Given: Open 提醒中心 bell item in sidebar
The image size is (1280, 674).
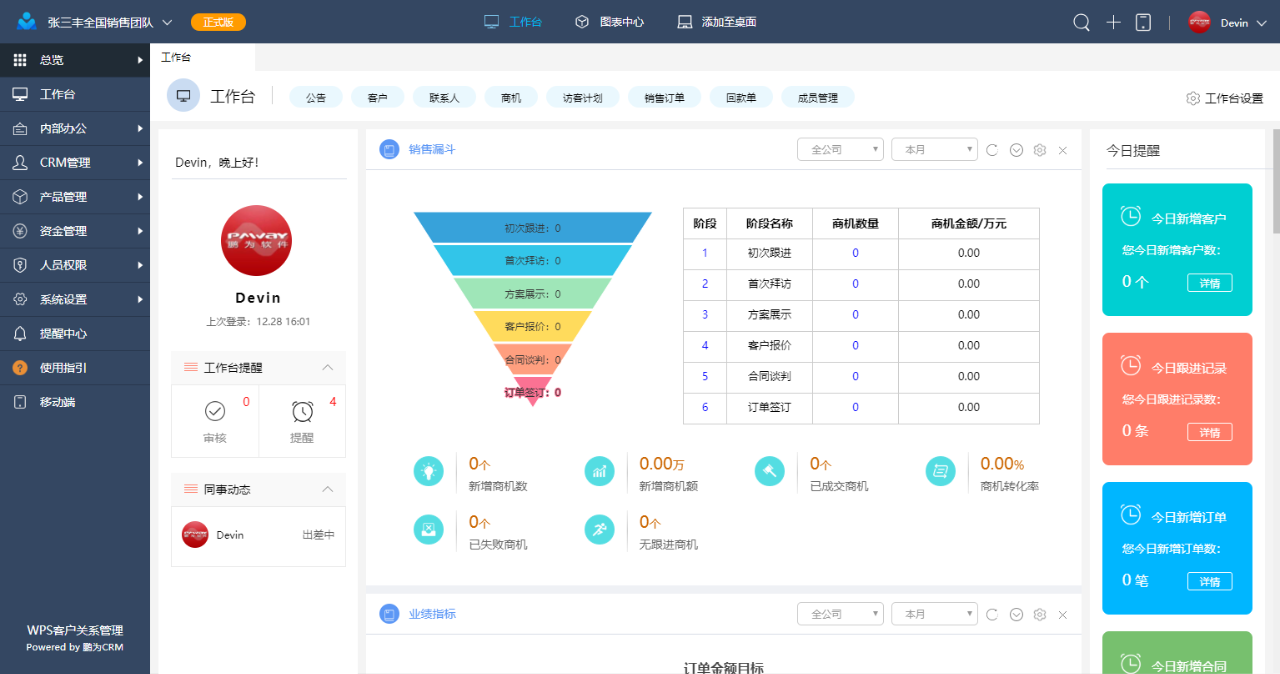Looking at the screenshot, I should tap(63, 333).
